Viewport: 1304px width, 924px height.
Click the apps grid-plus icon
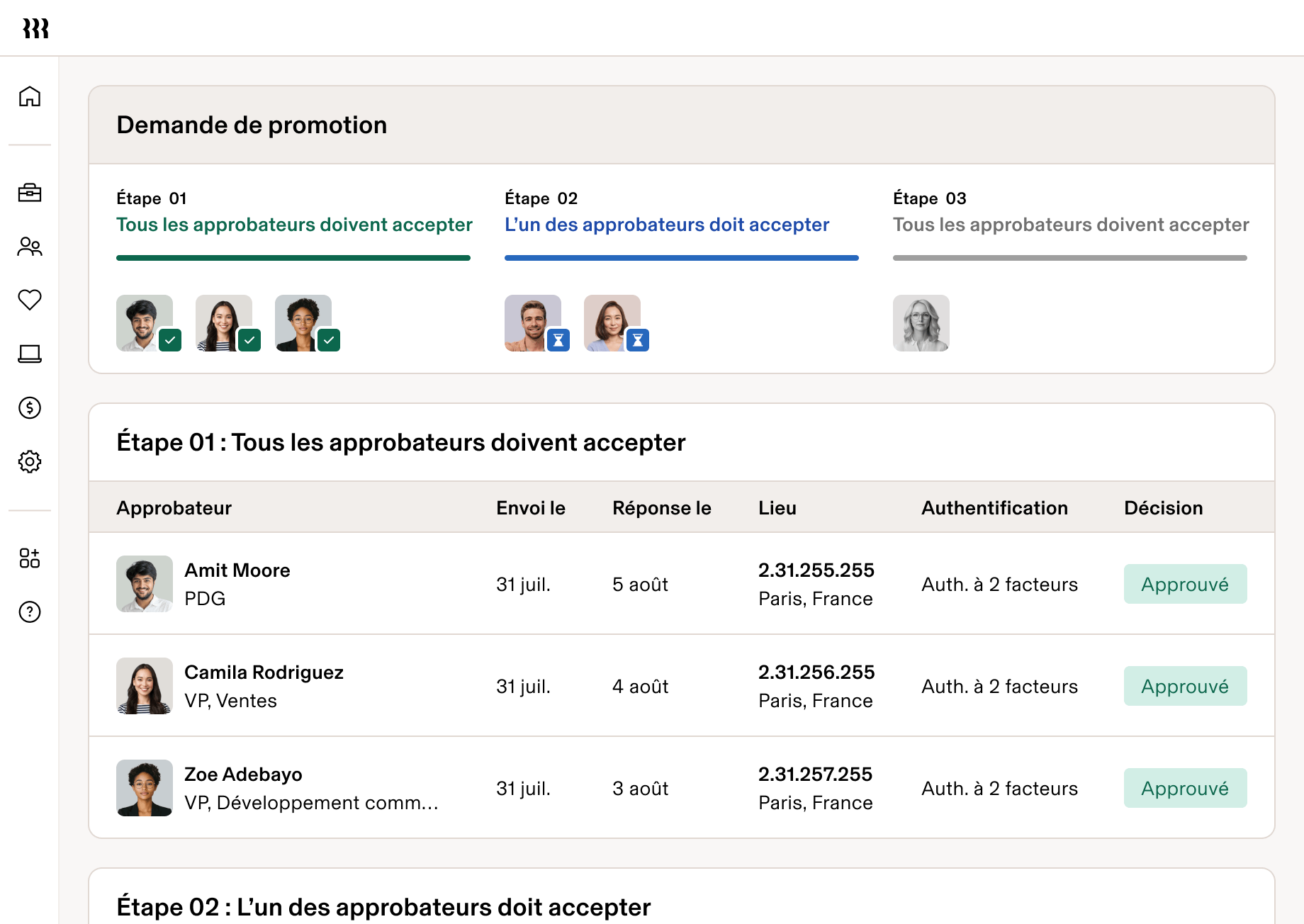click(x=30, y=558)
